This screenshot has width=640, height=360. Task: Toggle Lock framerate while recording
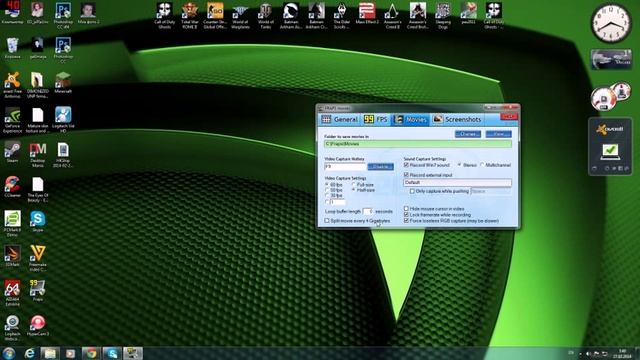click(x=406, y=215)
